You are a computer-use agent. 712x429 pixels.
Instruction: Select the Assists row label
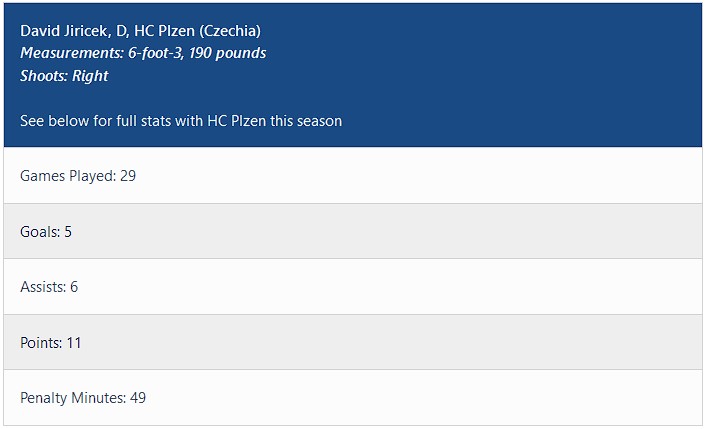tap(42, 287)
